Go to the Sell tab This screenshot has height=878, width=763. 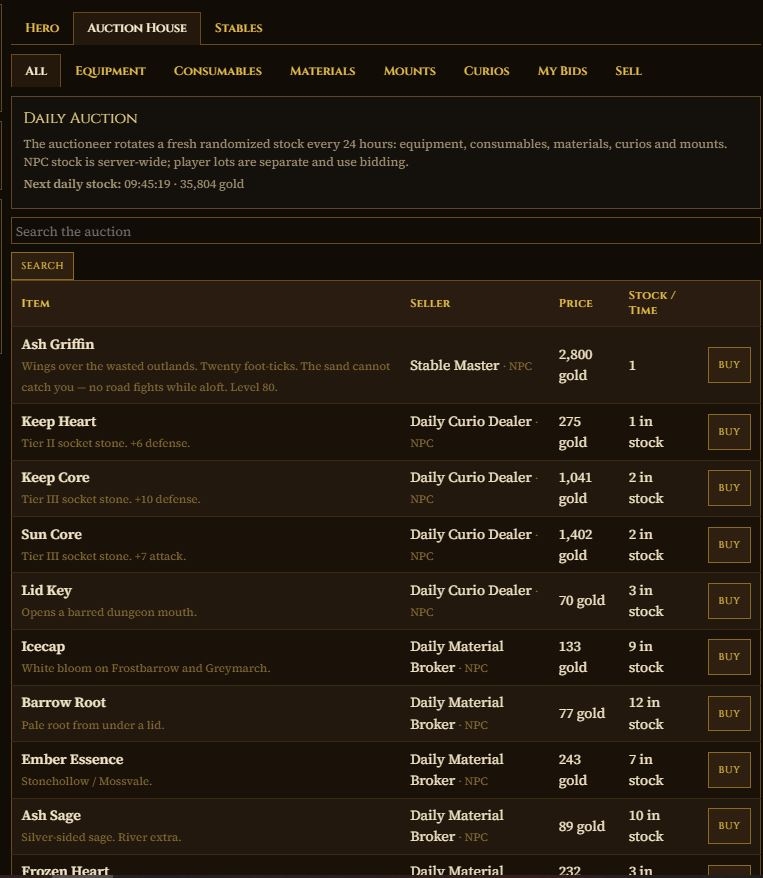(x=628, y=71)
